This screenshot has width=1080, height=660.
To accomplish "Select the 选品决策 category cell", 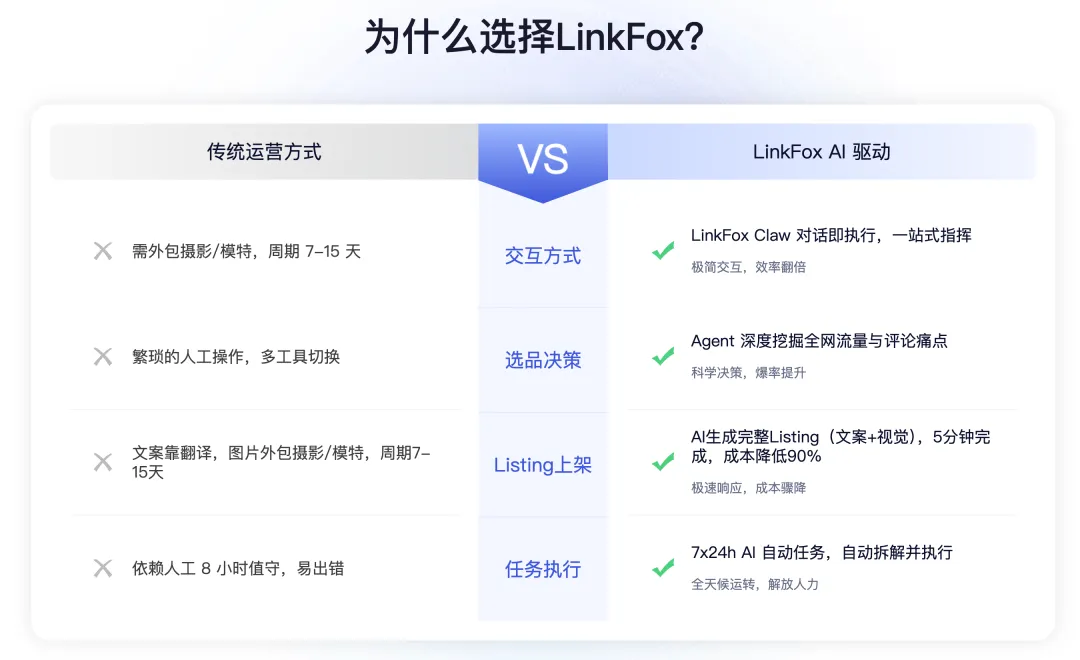I will (543, 360).
